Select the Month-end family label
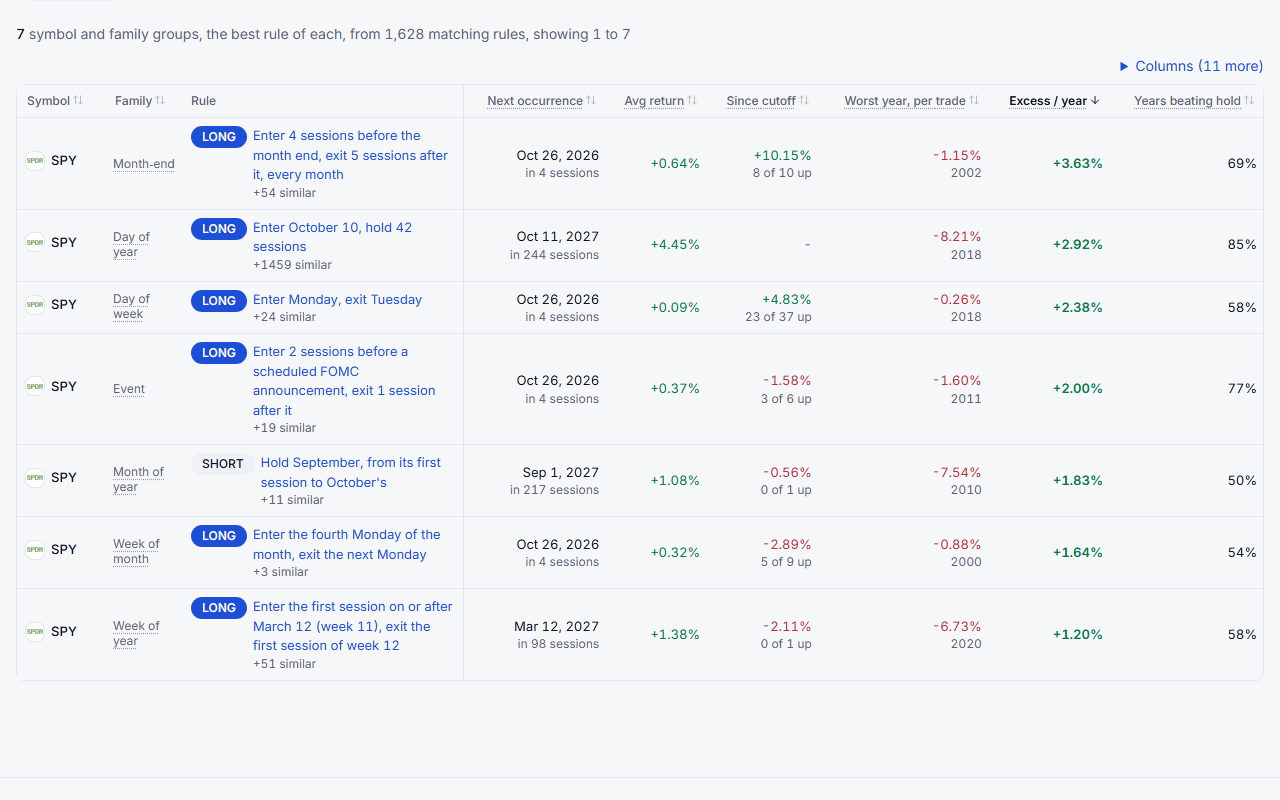Screen dimensions: 1280x800 point(144,164)
